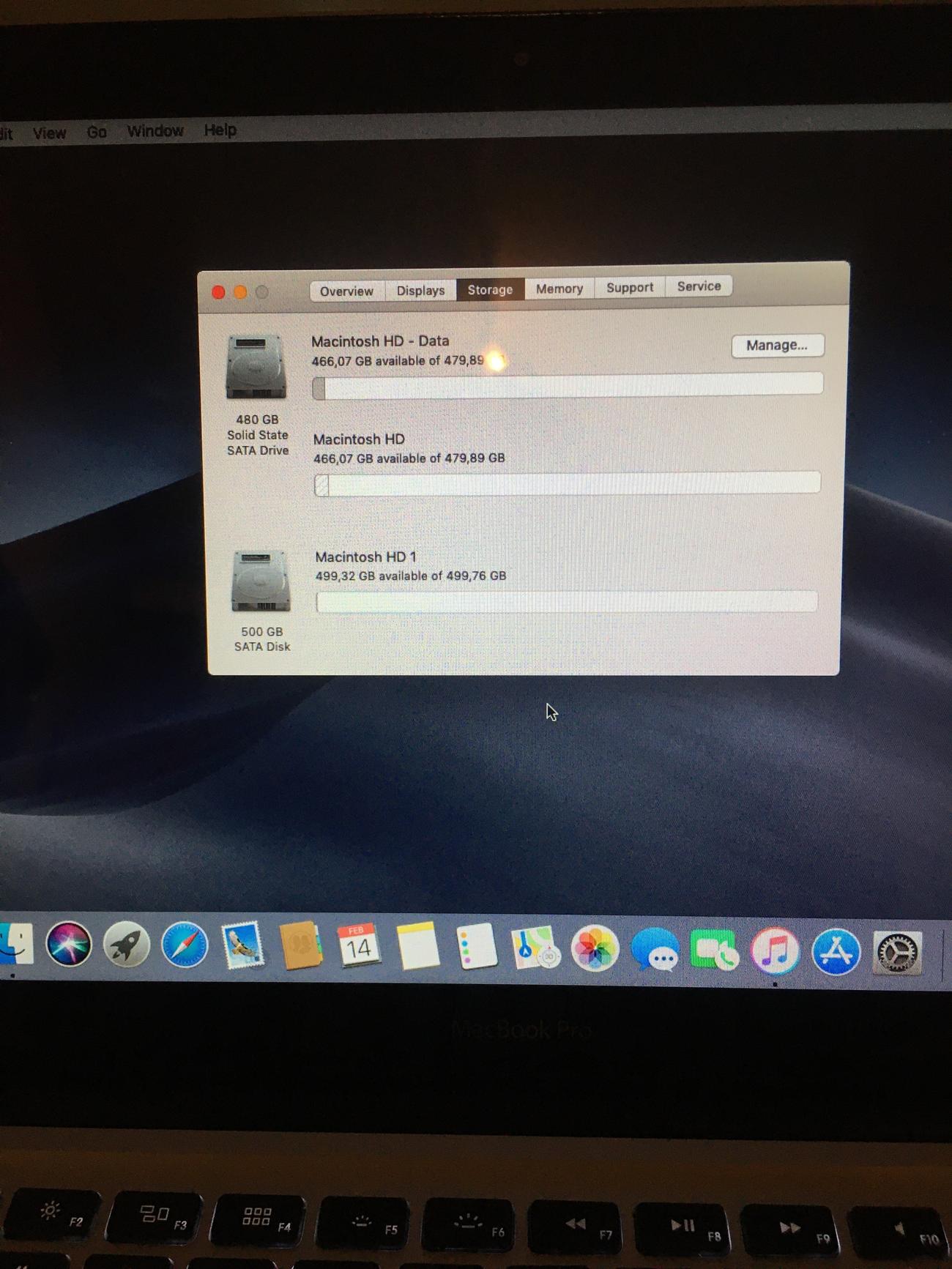Viewport: 952px width, 1269px height.
Task: Open the Photos app
Action: tap(595, 949)
